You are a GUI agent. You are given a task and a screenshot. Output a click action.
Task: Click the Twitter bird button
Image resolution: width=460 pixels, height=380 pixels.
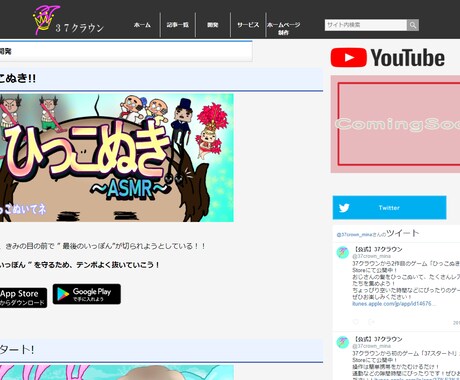(x=389, y=208)
